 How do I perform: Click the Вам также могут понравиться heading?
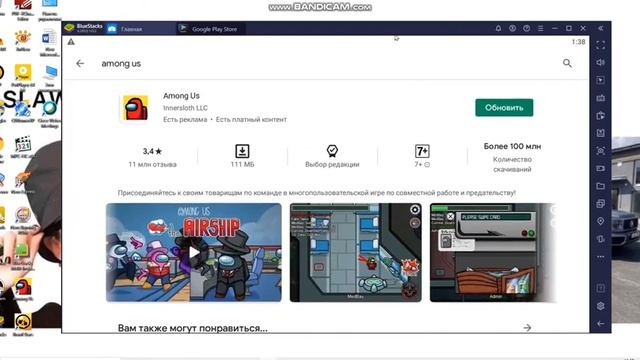193,328
